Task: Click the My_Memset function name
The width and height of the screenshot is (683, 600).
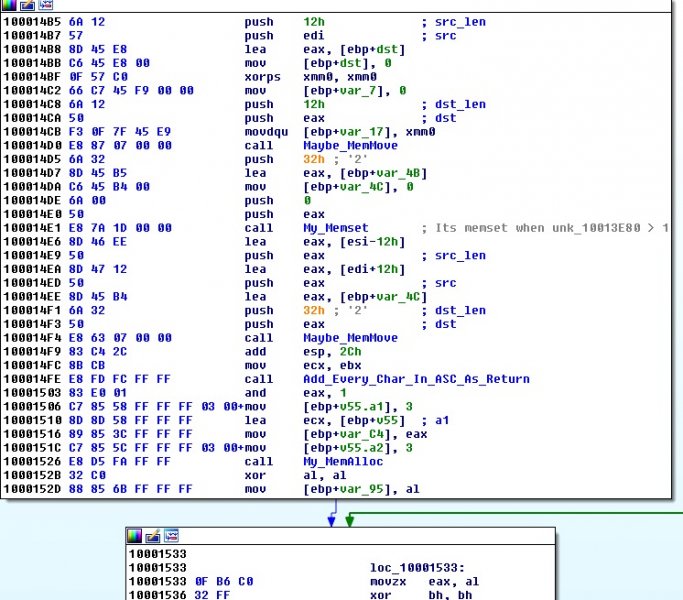Action: pos(335,228)
